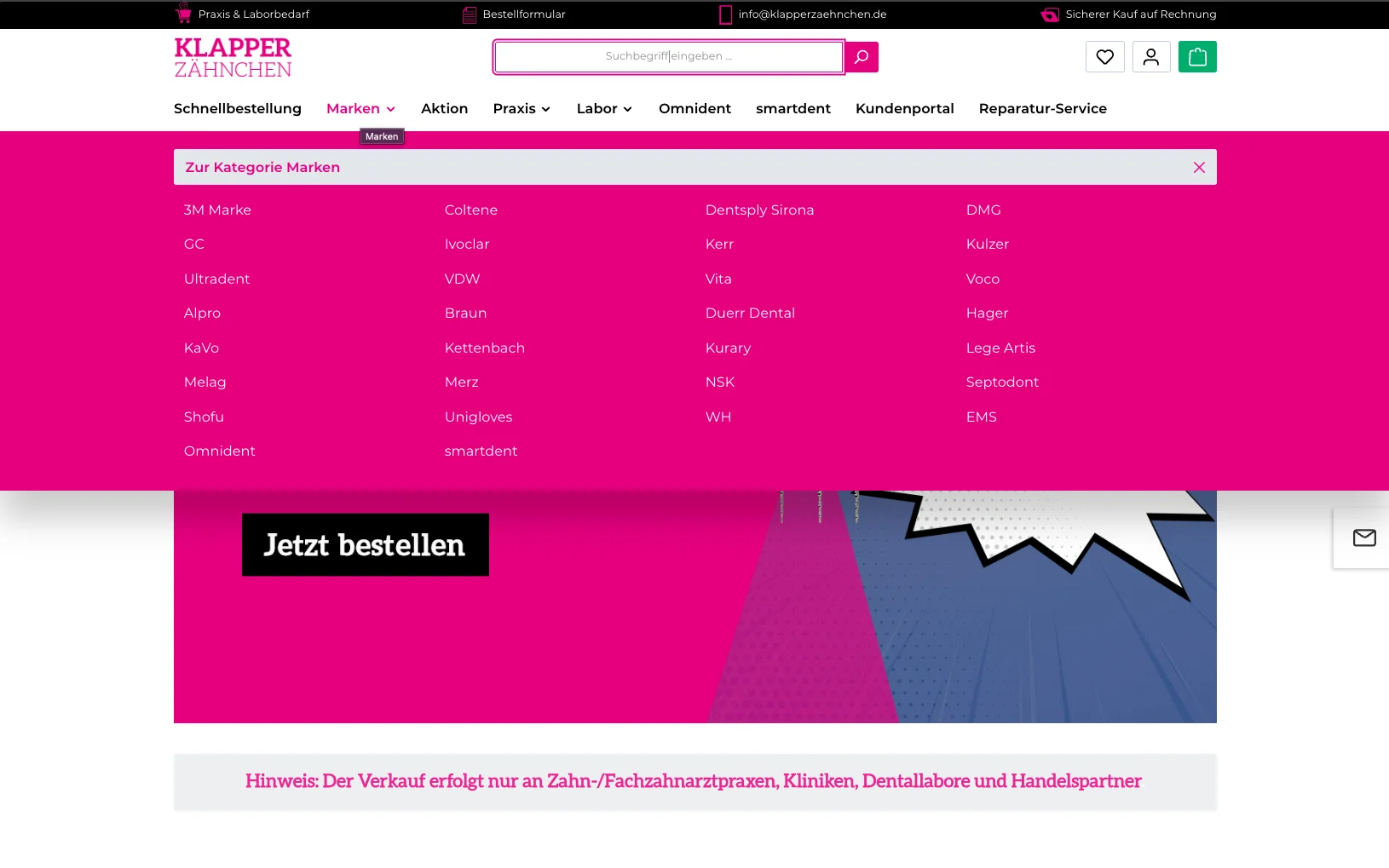
Task: Expand the Labor dropdown chevron
Action: point(628,109)
